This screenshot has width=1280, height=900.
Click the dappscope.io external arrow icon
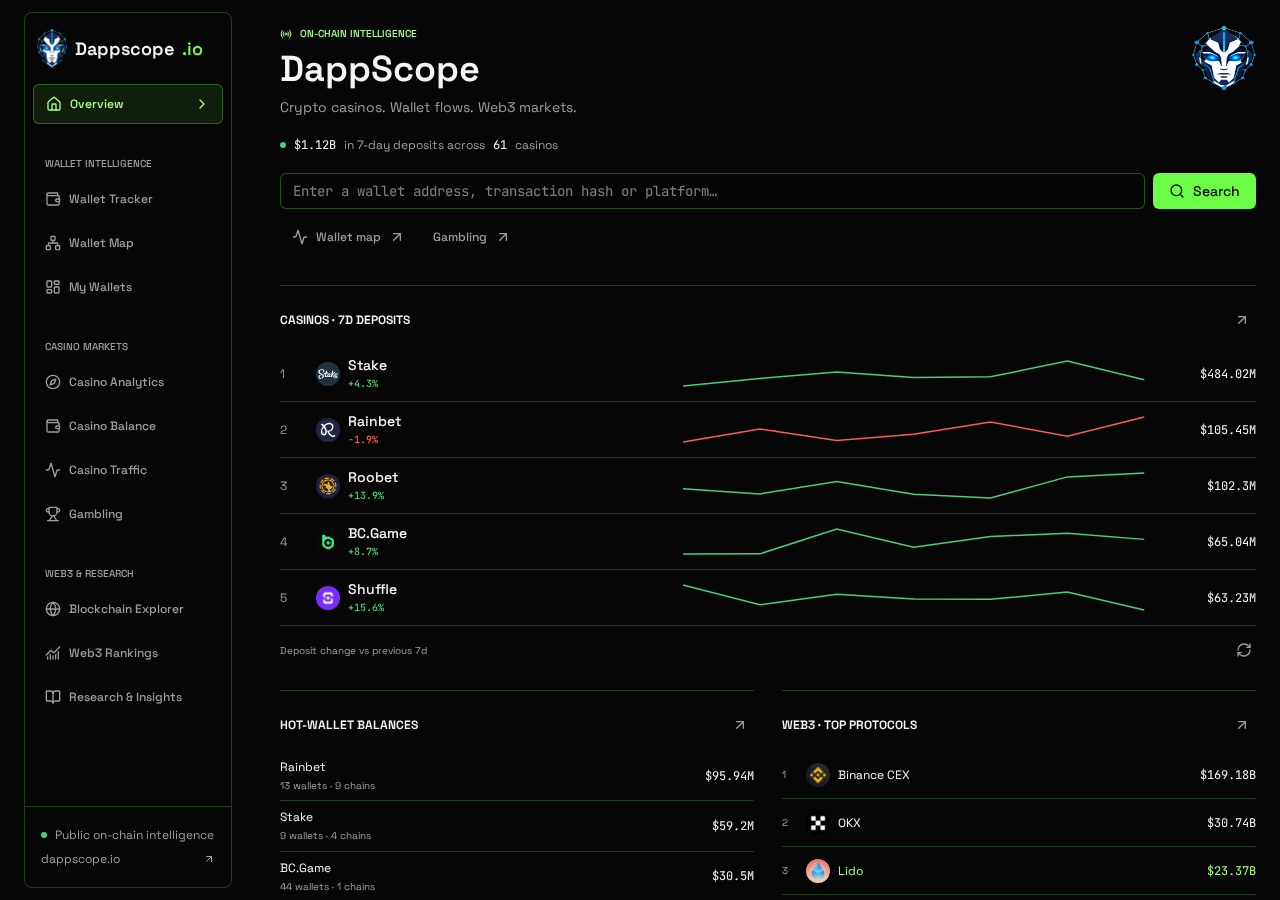tap(209, 859)
